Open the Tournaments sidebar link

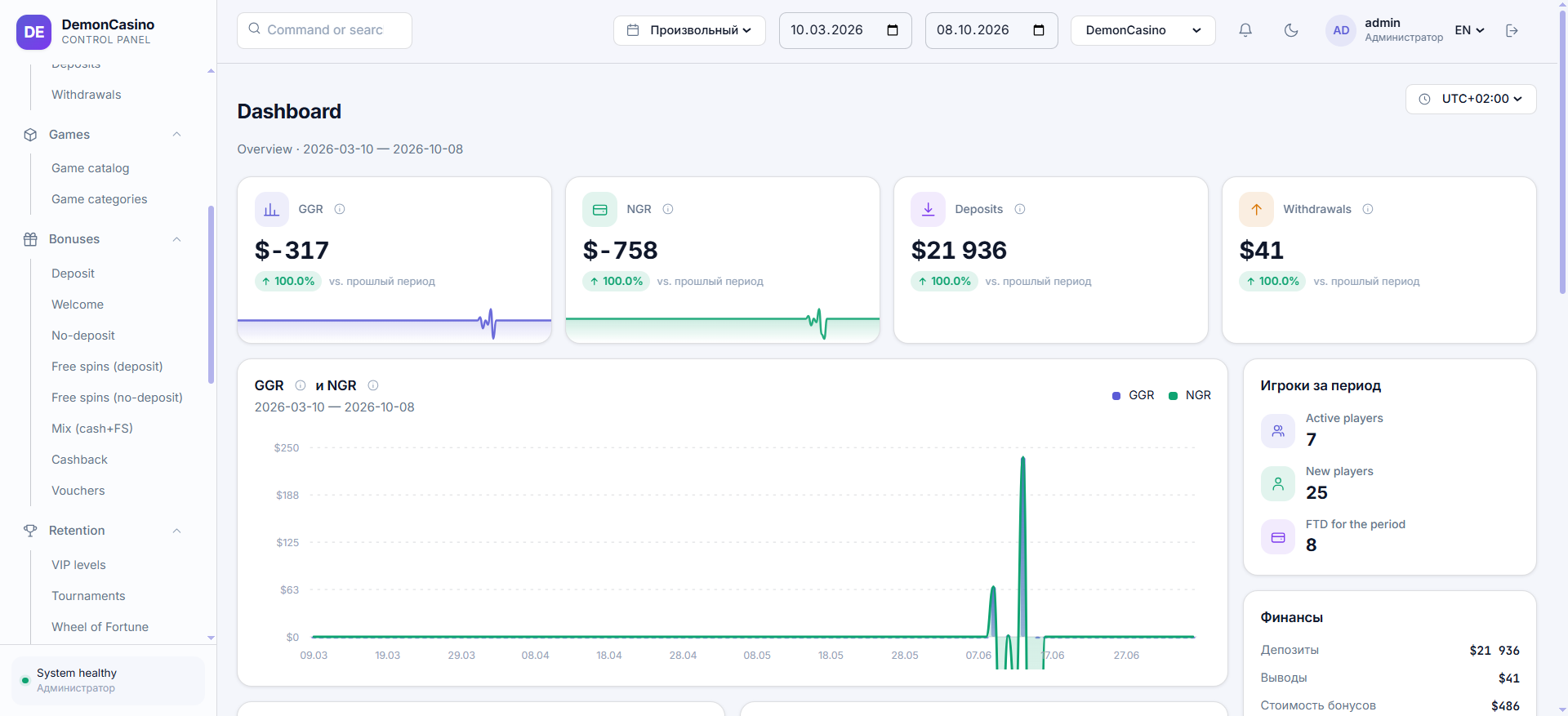tap(89, 596)
